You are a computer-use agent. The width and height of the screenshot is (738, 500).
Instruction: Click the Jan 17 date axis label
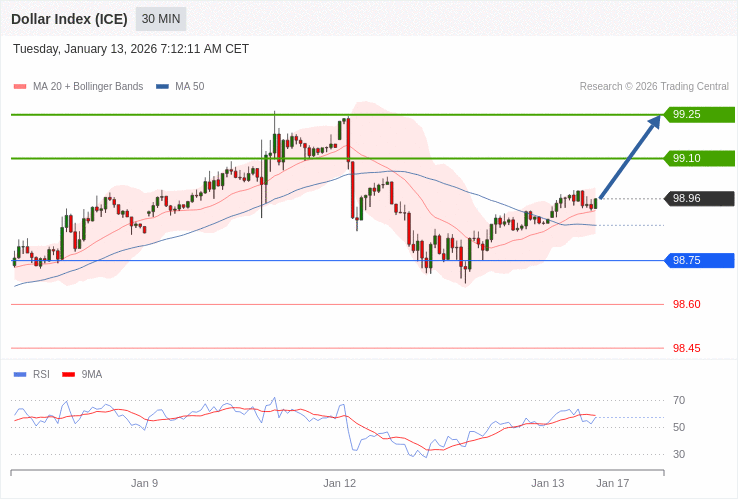pos(612,483)
